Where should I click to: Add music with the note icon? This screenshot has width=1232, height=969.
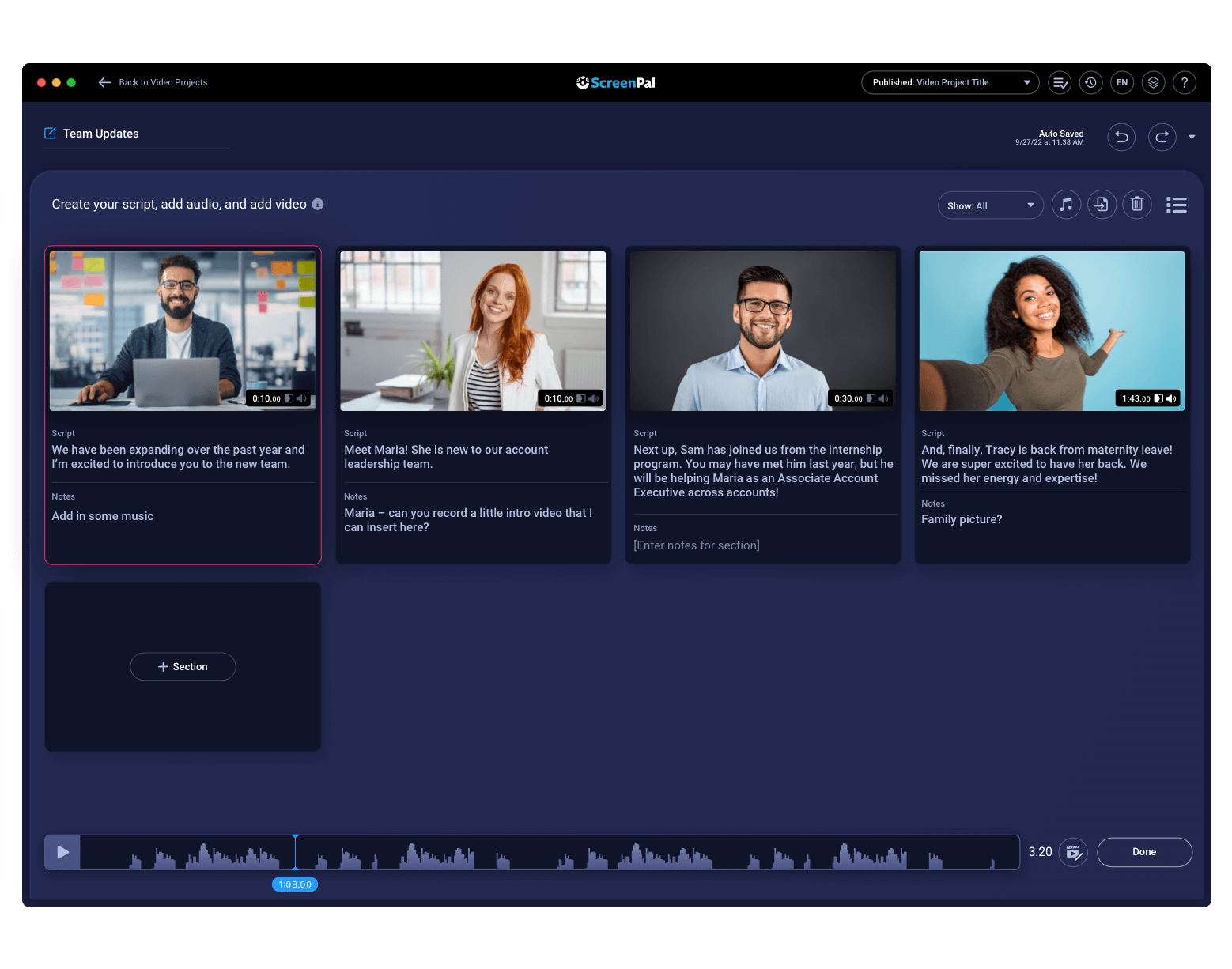click(1066, 205)
